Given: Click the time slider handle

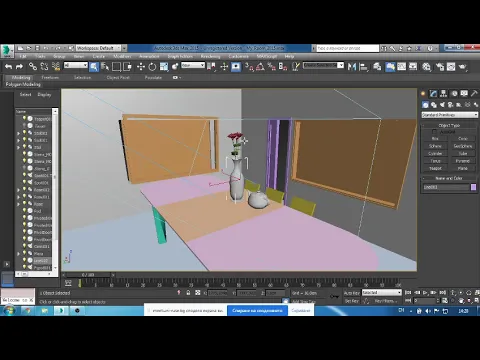Looking at the screenshot, I should click(88, 275).
